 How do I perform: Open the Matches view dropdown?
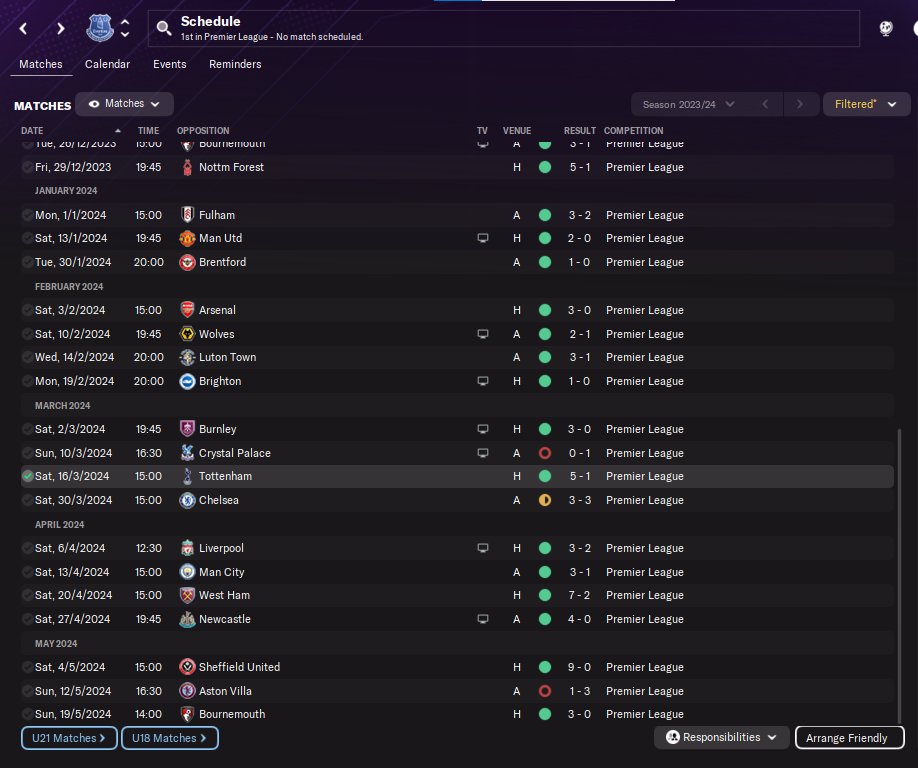[124, 104]
